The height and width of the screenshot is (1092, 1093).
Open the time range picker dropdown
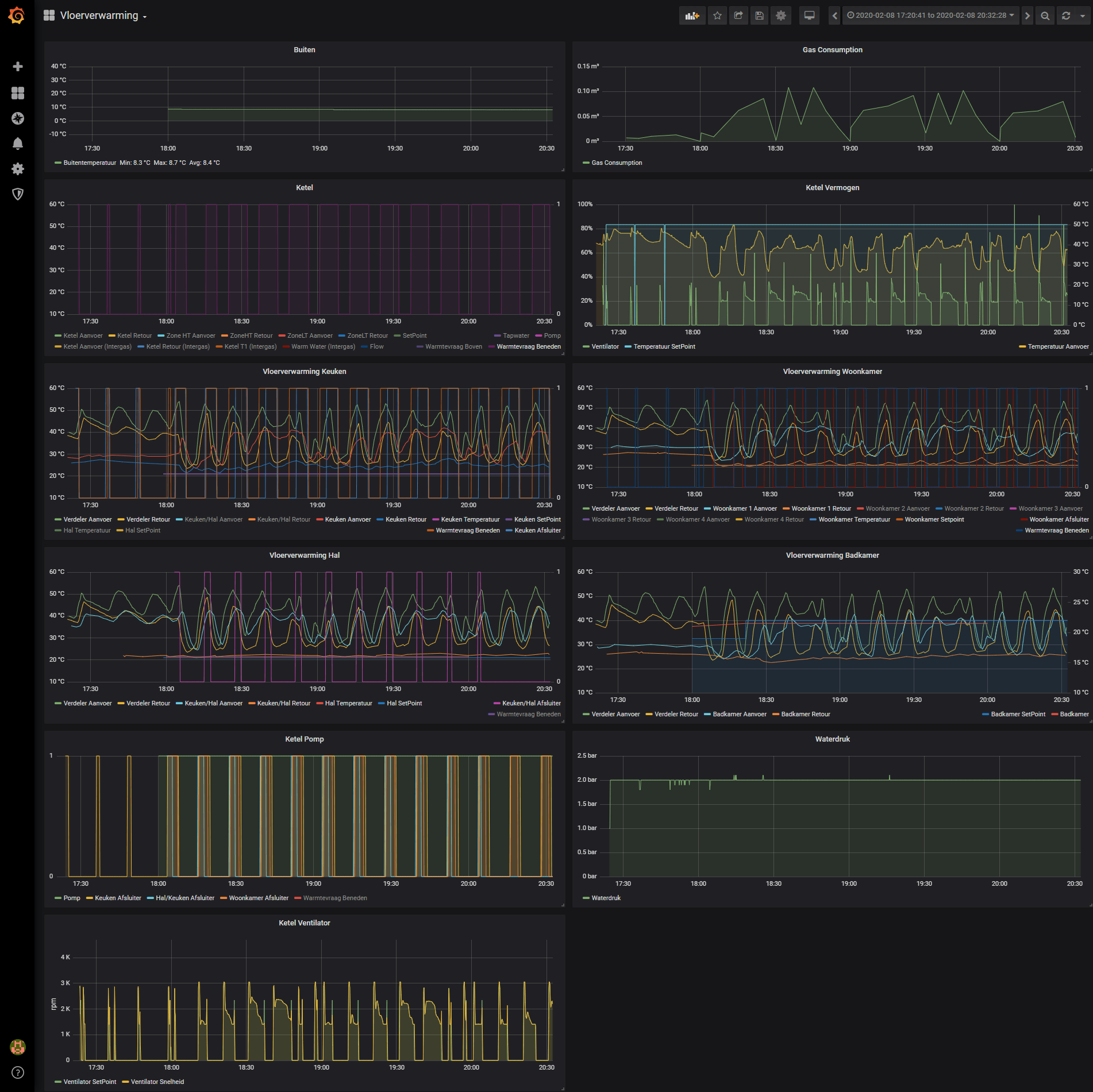coord(931,16)
